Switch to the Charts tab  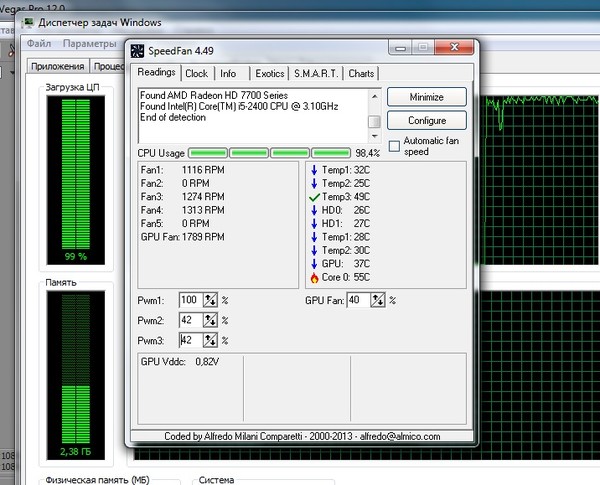362,74
